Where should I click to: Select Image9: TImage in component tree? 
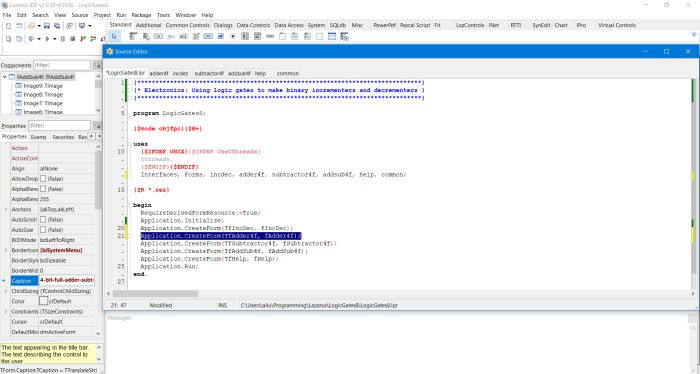tap(43, 86)
